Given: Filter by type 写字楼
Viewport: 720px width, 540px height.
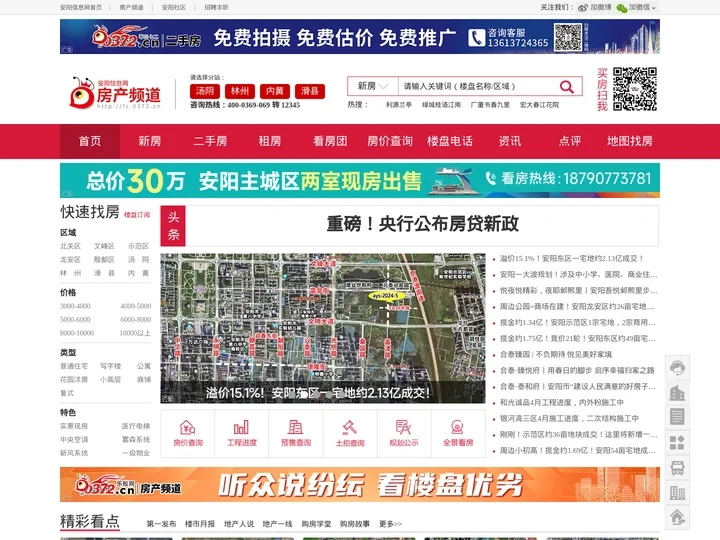Looking at the screenshot, I should (x=111, y=366).
